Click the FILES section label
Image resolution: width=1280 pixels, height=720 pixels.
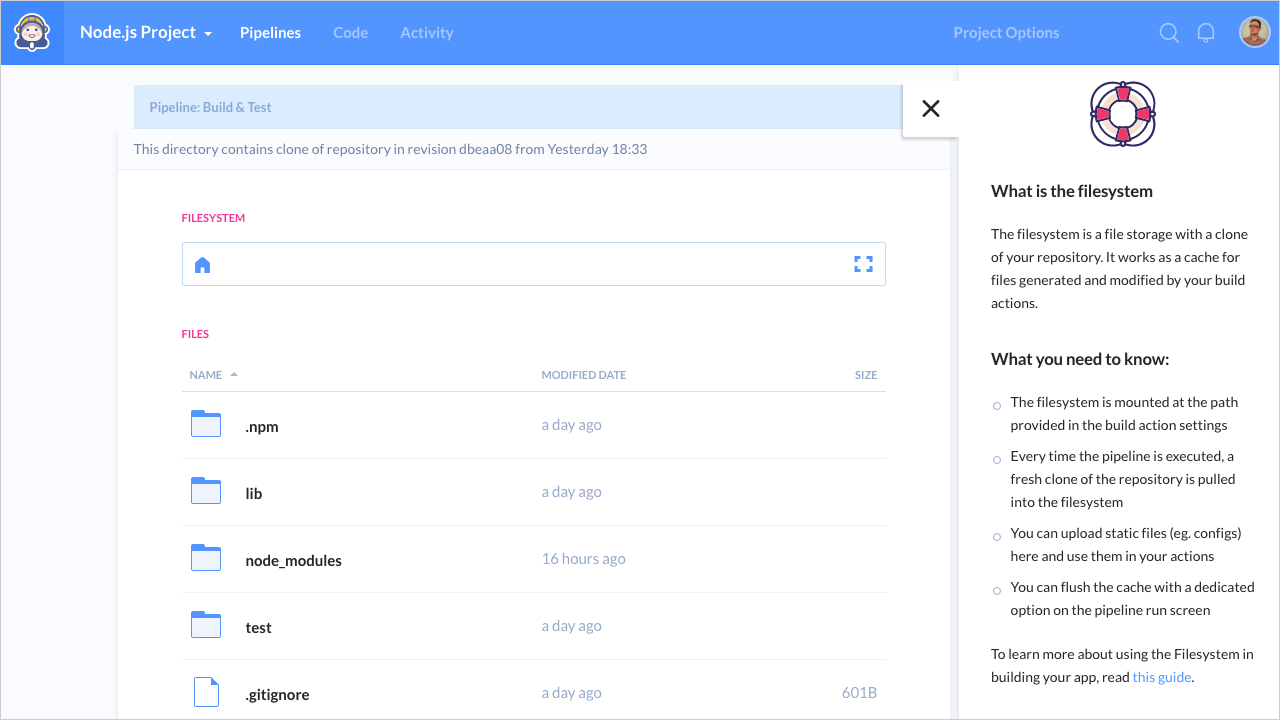pyautogui.click(x=195, y=334)
